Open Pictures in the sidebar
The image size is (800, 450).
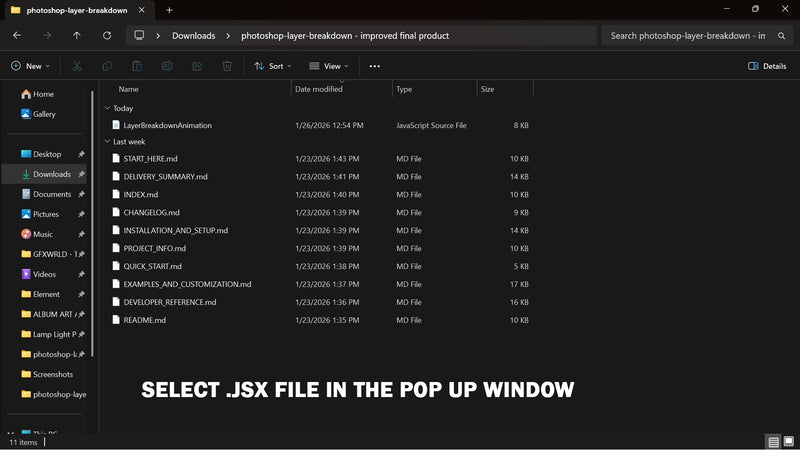46,214
